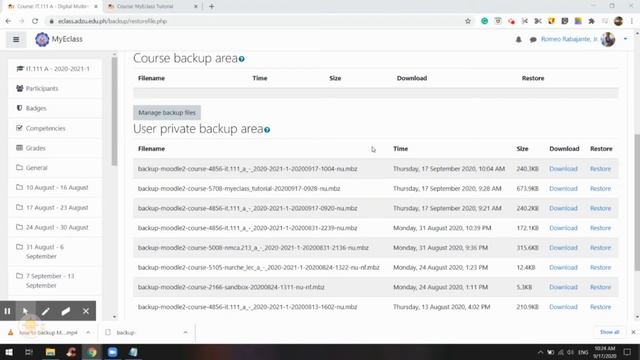Open Badges in sidebar
The width and height of the screenshot is (640, 360).
point(55,108)
